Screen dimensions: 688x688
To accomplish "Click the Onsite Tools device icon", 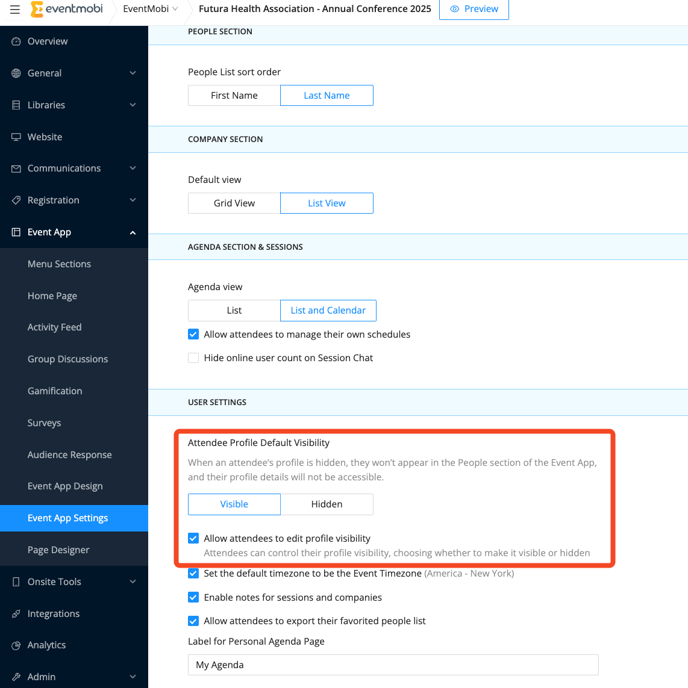I will (16, 582).
